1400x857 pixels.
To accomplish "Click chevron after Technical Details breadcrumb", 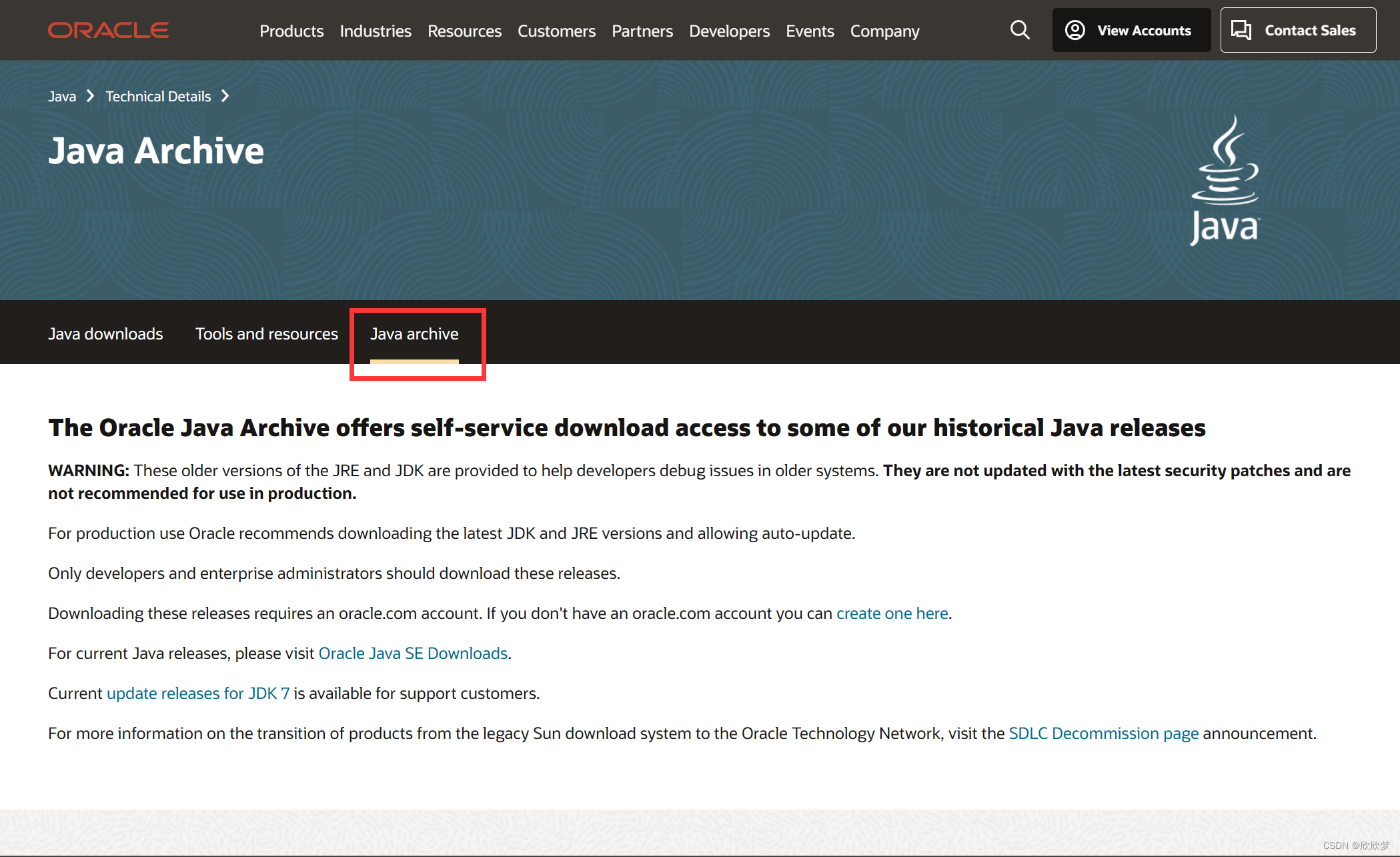I will pos(225,96).
